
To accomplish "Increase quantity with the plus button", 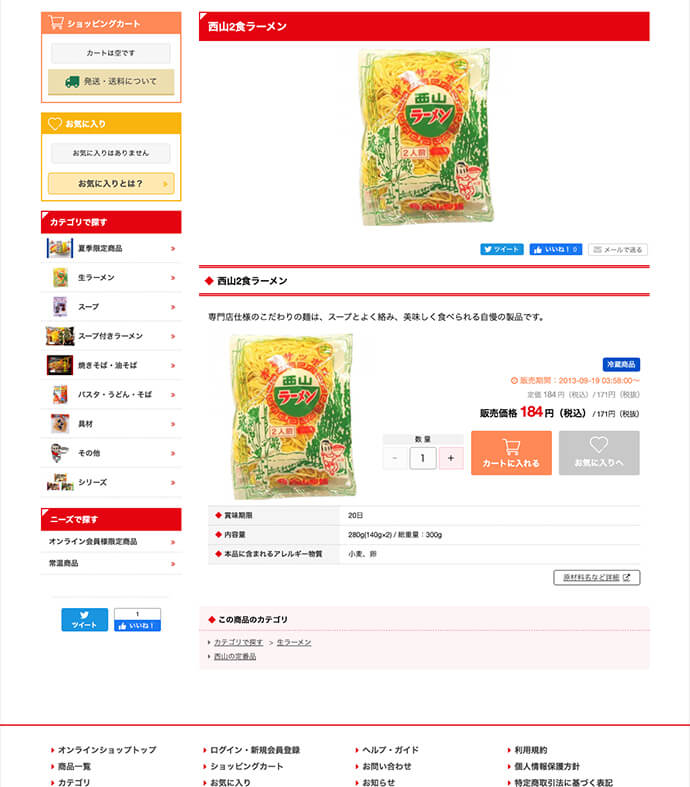I will click(x=451, y=458).
